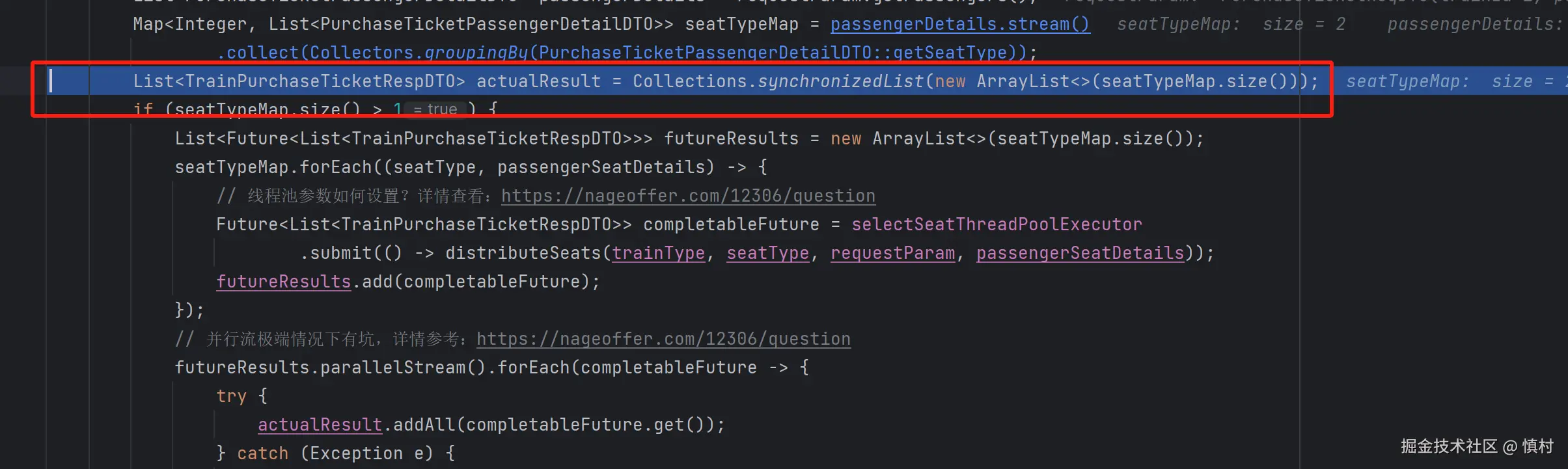Open nageoffer.com link in parallel stream comment

pyautogui.click(x=663, y=339)
